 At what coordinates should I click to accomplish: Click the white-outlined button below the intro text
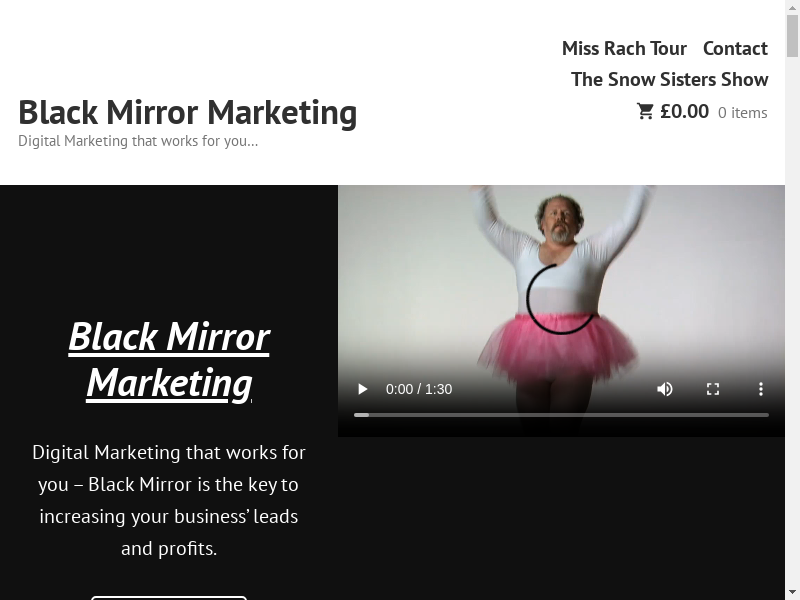[x=169, y=597]
